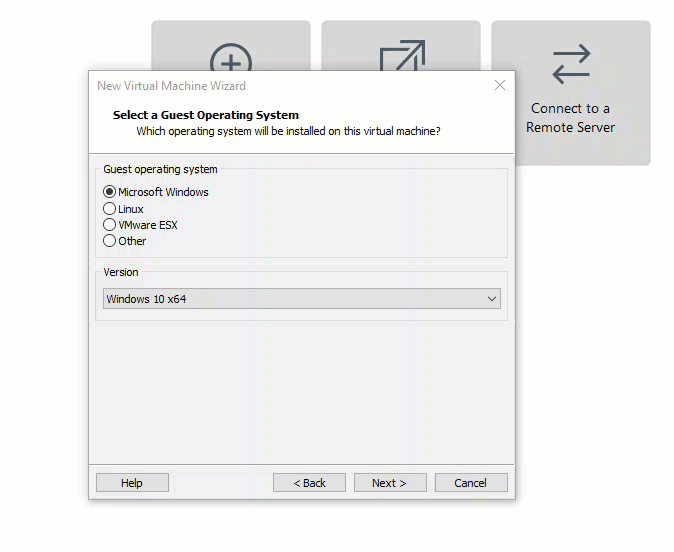Proceed with the Next > button
The height and width of the screenshot is (552, 674).
(x=390, y=483)
